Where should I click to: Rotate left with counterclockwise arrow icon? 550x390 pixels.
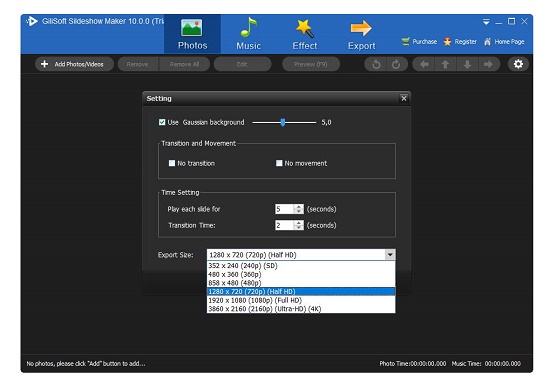[376, 64]
